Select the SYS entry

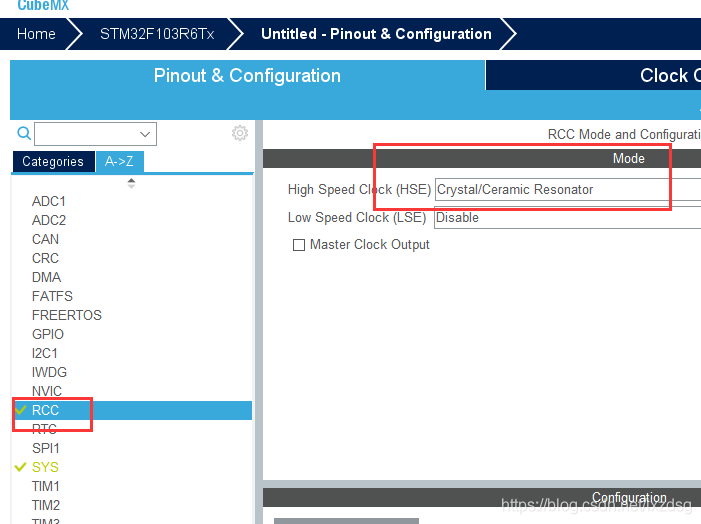coord(45,467)
